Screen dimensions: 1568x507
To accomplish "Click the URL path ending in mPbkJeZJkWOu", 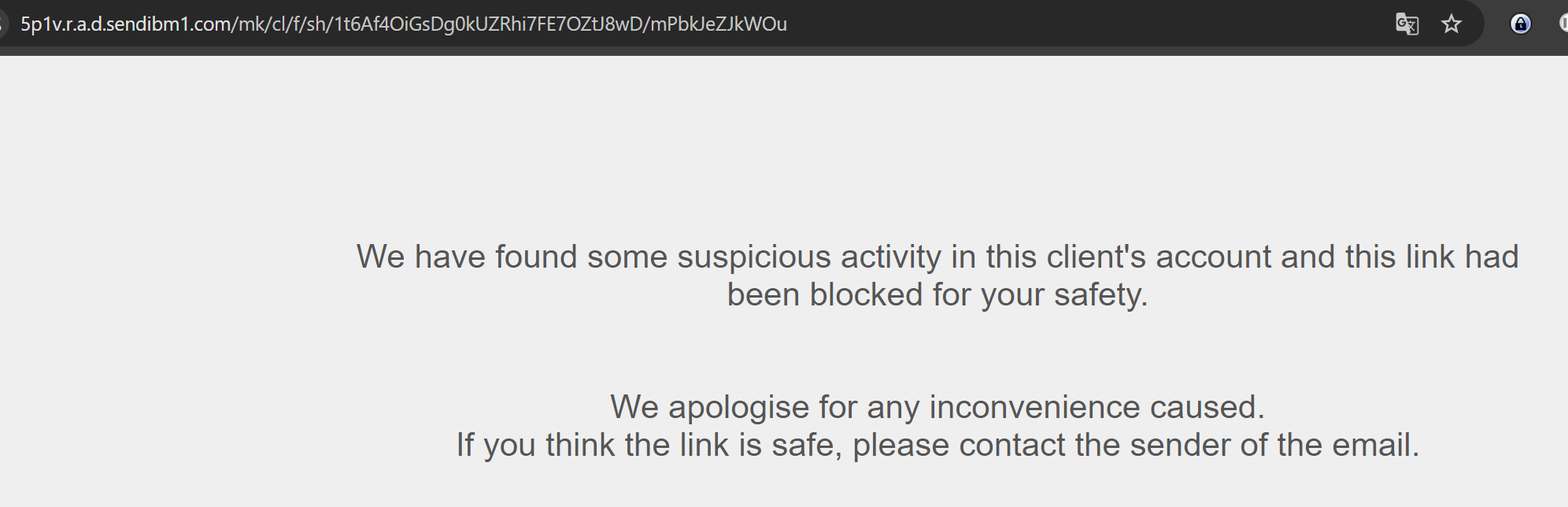I will click(x=510, y=24).
